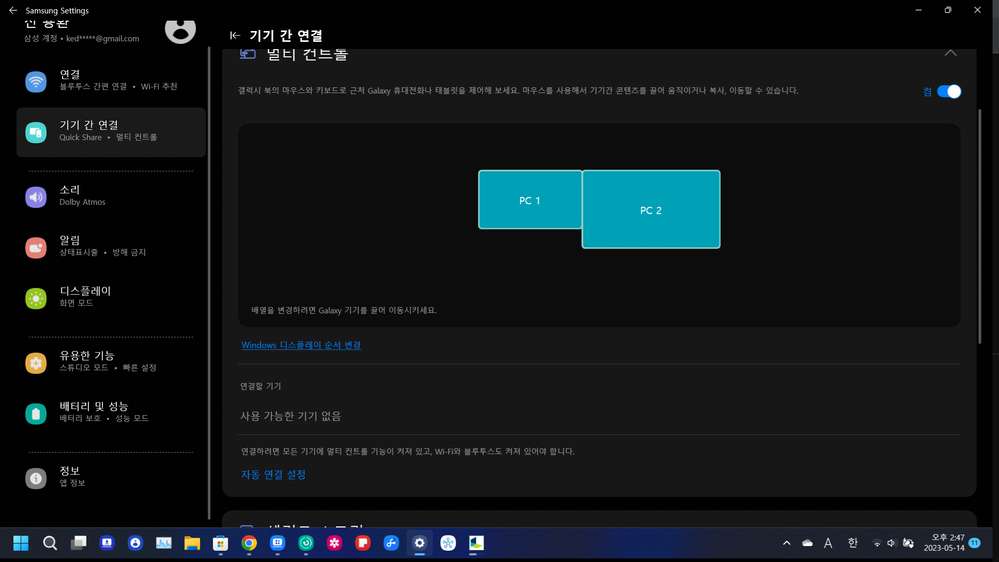Open Microsoft Store from taskbar
This screenshot has width=999, height=562.
(x=220, y=543)
